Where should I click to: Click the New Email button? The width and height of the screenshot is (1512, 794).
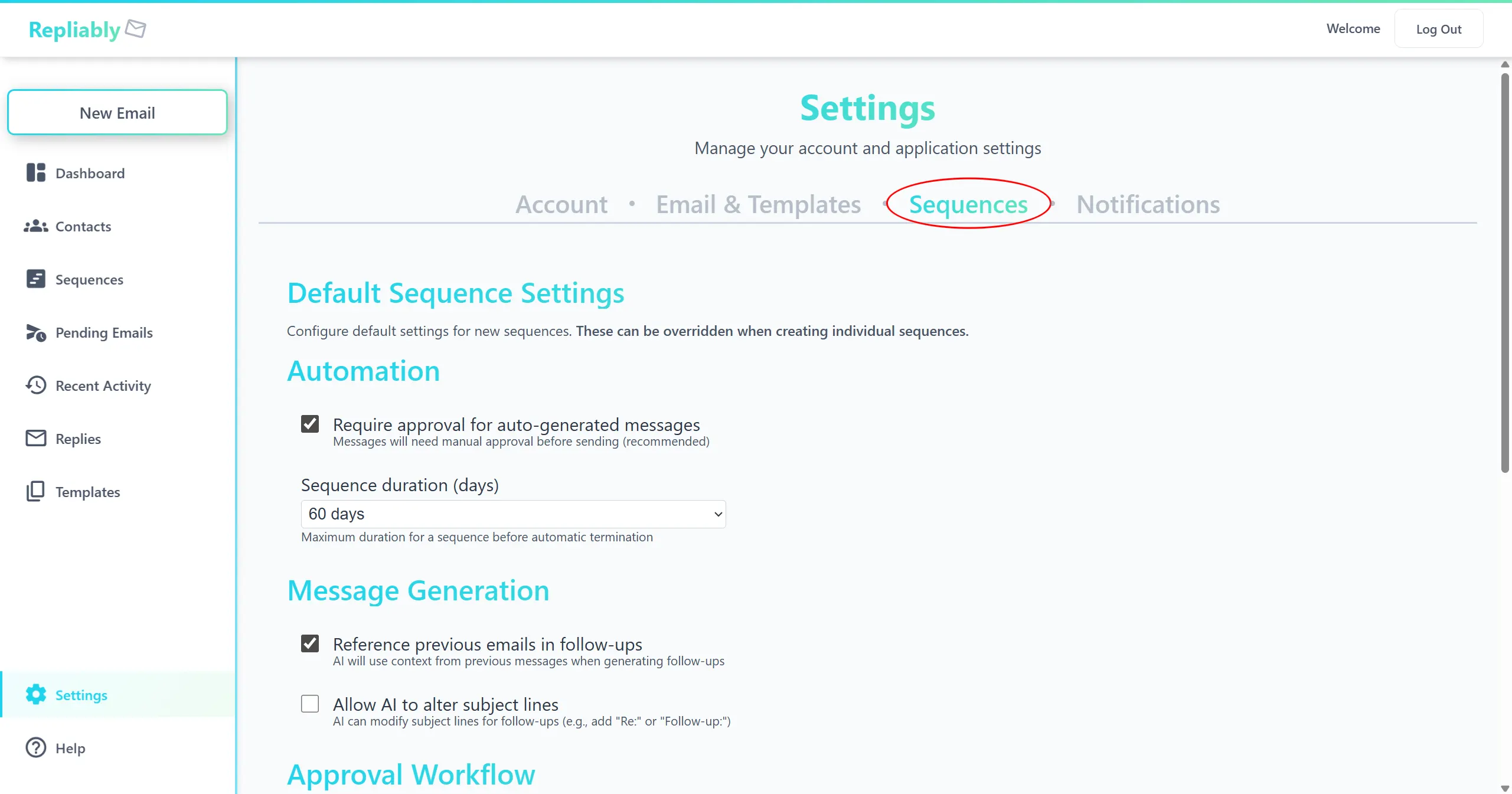click(x=117, y=112)
